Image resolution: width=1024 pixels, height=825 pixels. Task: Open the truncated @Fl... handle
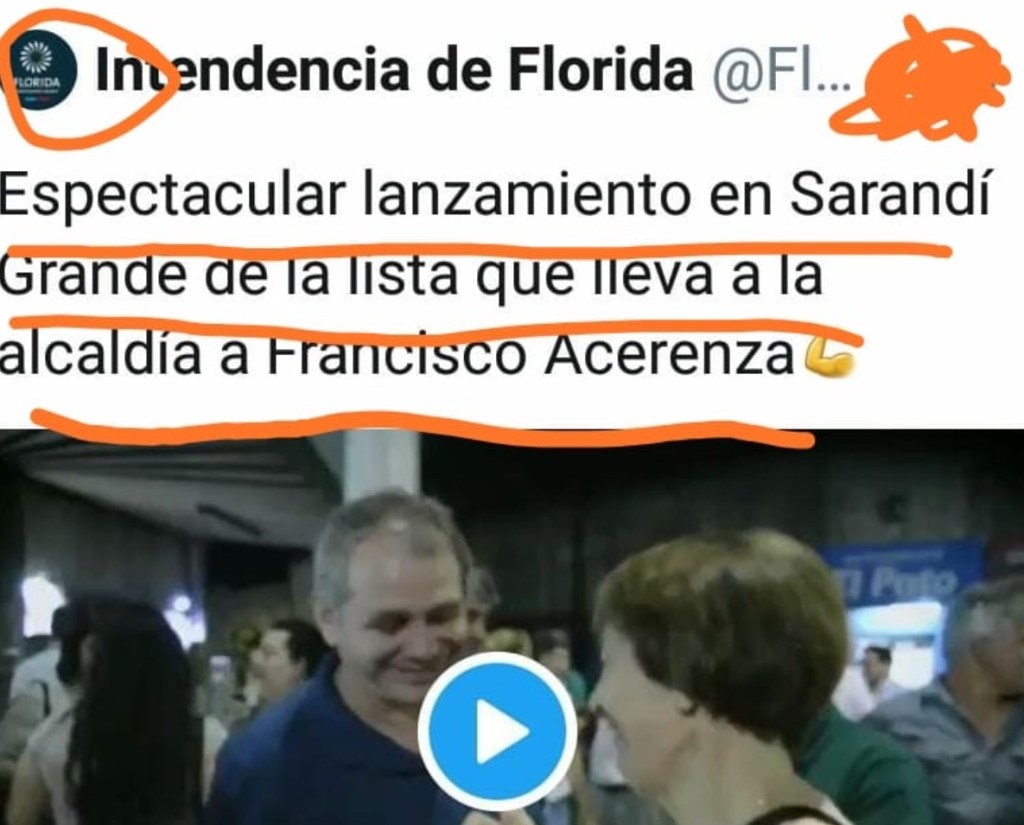pyautogui.click(x=782, y=71)
